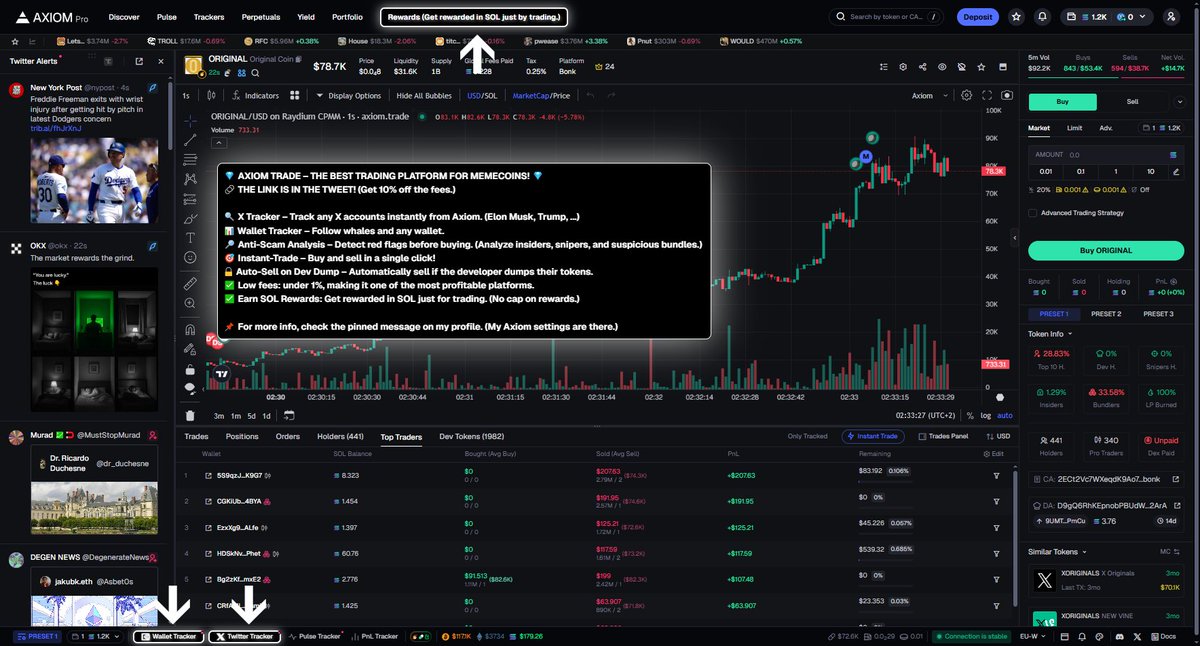
Task: Select PRESET 2 button
Action: [1105, 314]
